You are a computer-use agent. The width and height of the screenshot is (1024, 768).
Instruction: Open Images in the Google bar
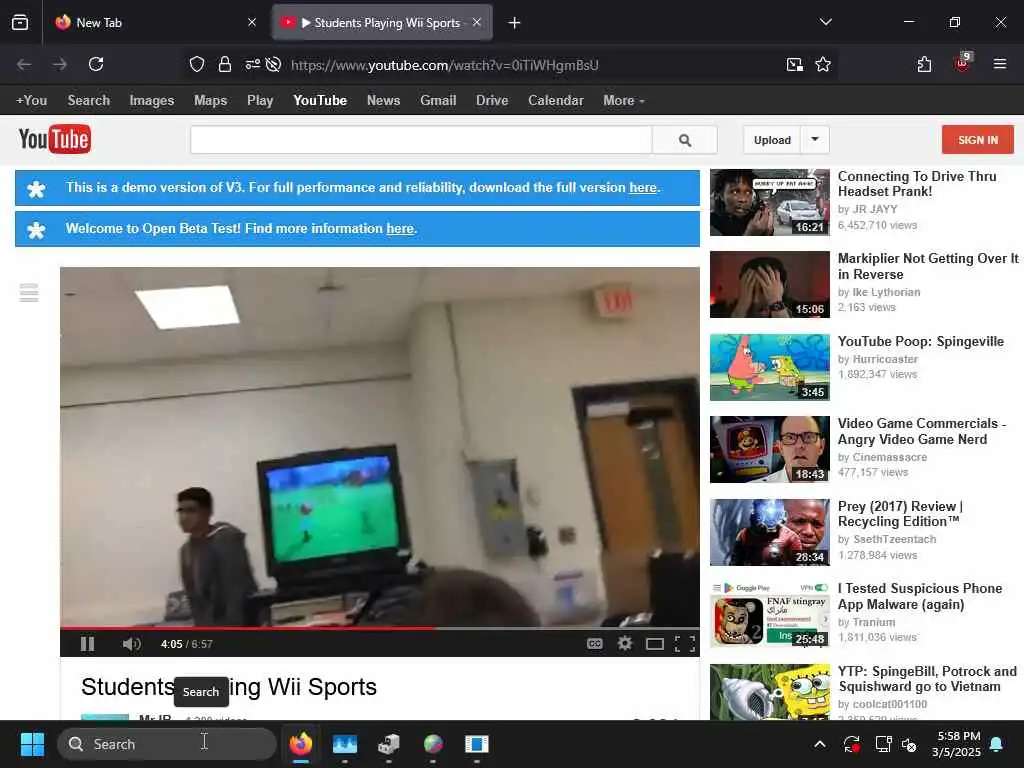pyautogui.click(x=152, y=101)
